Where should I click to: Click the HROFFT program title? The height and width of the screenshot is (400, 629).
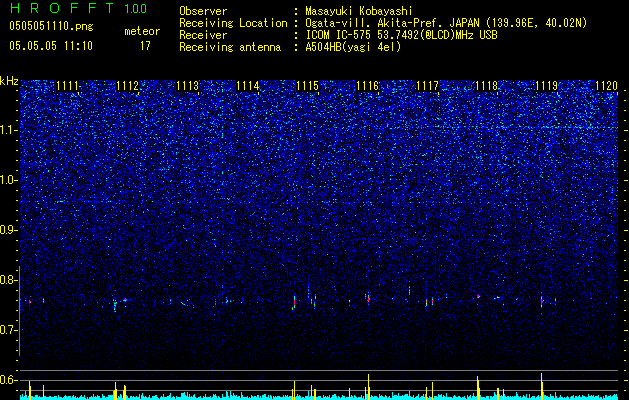coord(62,8)
